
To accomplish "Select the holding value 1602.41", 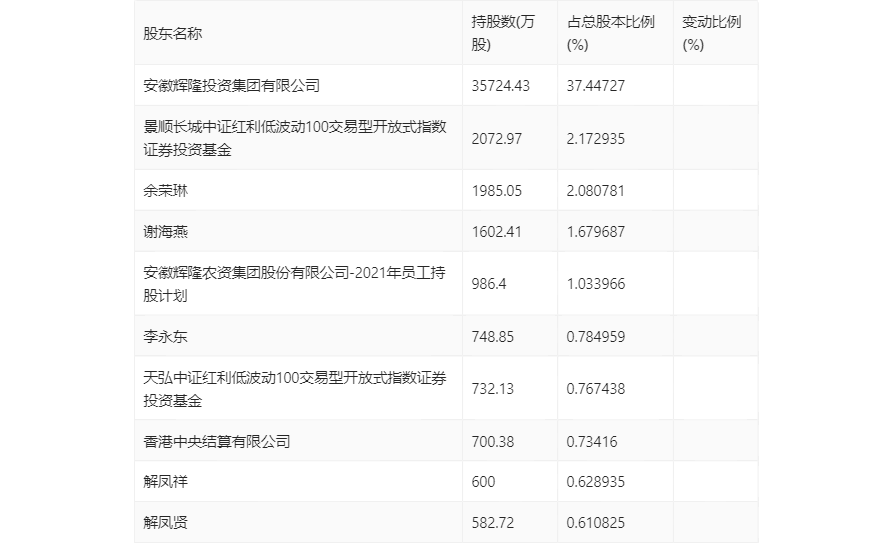I will [x=497, y=231].
